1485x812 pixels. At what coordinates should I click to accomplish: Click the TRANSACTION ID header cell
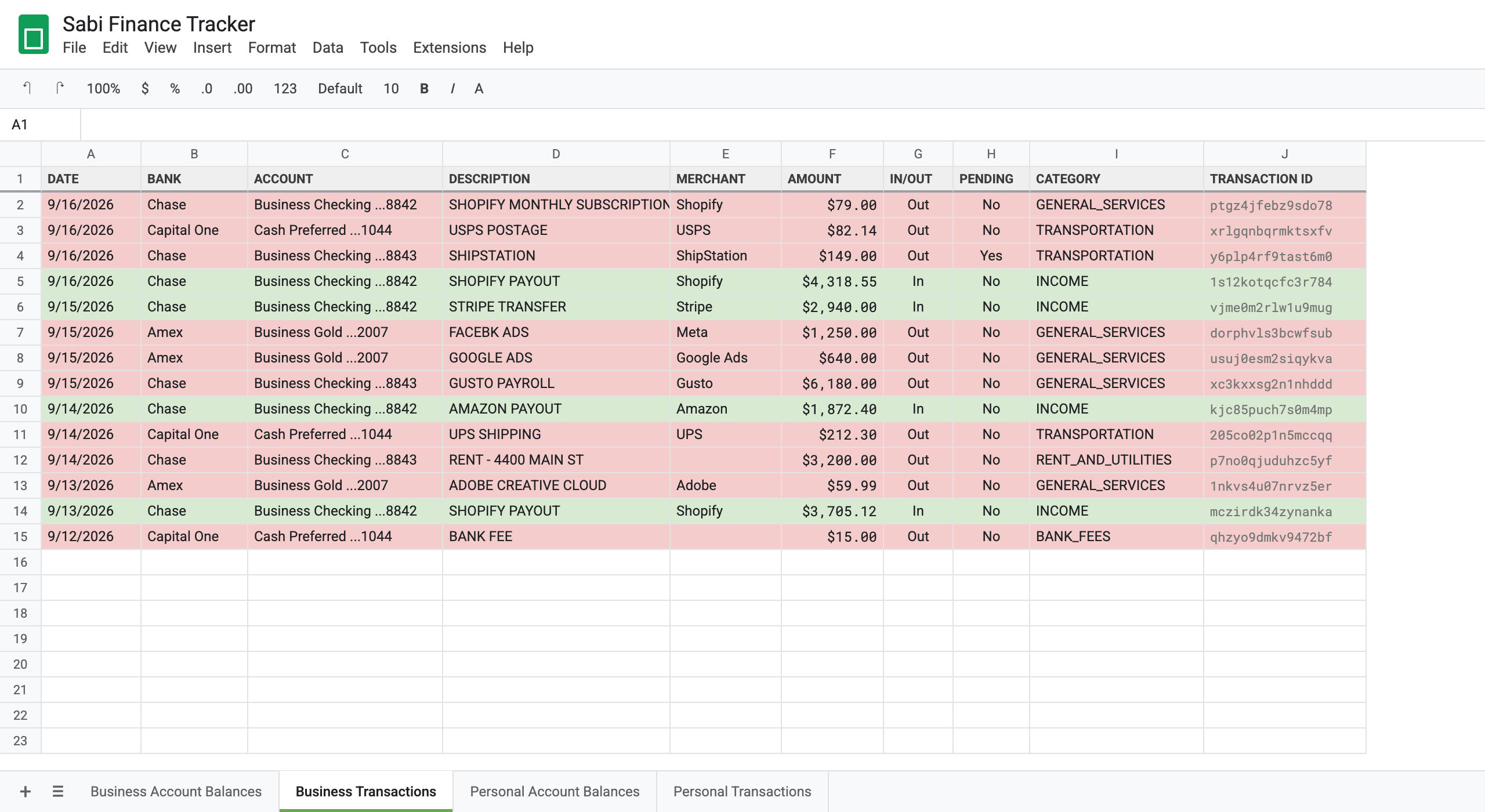coord(1285,179)
